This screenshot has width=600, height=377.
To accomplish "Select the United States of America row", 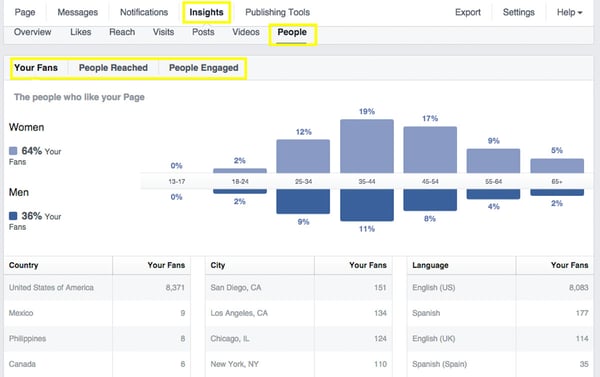I will point(97,287).
